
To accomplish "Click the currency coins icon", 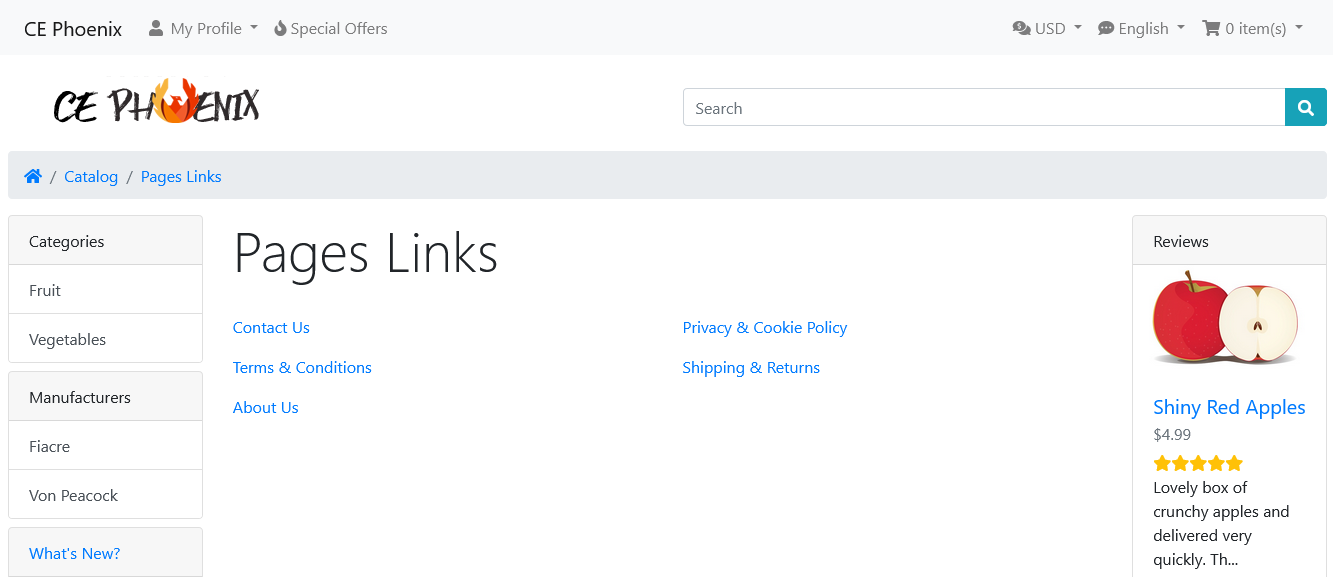I will coord(1021,28).
